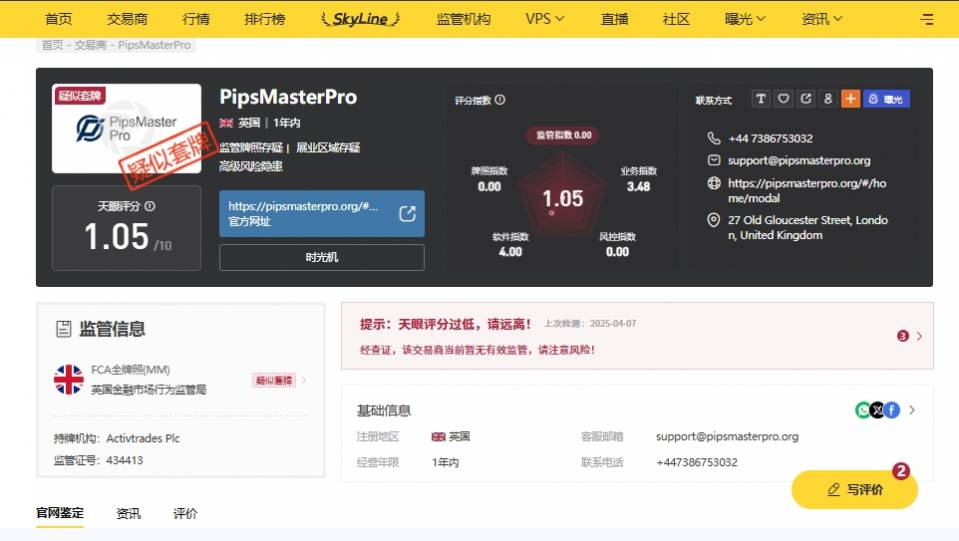Click the SkyLine logo in navigation
The width and height of the screenshot is (959, 541).
[x=360, y=19]
